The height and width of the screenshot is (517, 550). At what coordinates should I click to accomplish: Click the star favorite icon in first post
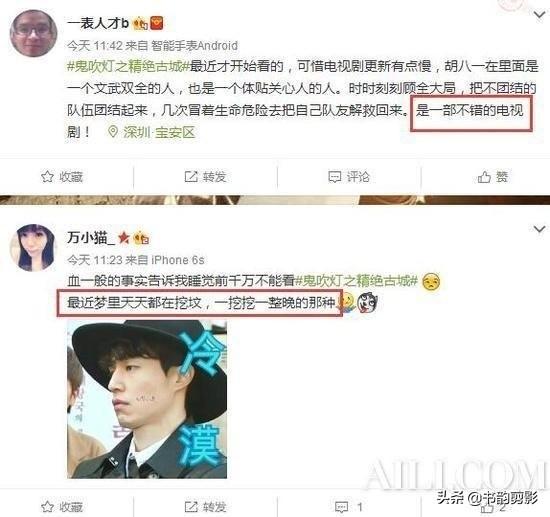tap(47, 177)
